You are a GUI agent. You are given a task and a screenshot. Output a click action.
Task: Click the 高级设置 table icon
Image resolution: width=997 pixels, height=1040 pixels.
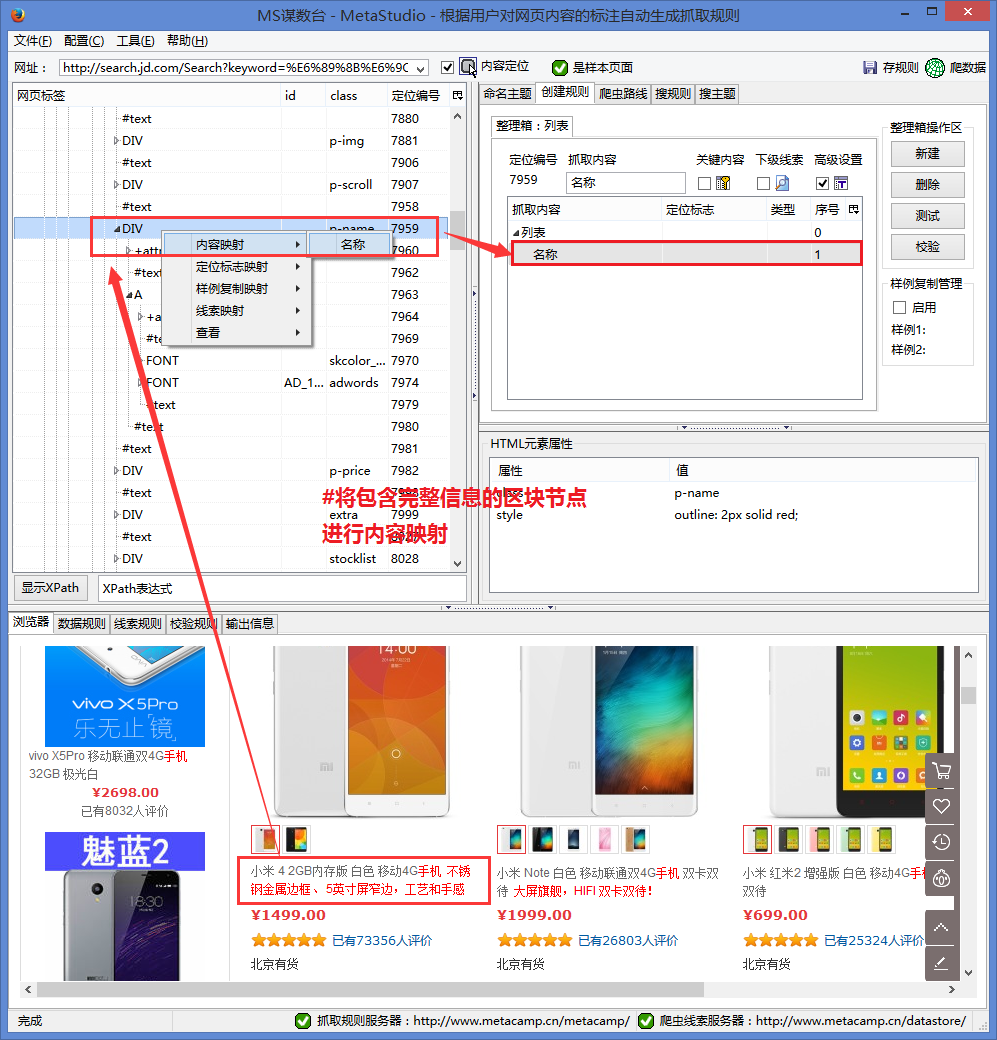[x=841, y=183]
